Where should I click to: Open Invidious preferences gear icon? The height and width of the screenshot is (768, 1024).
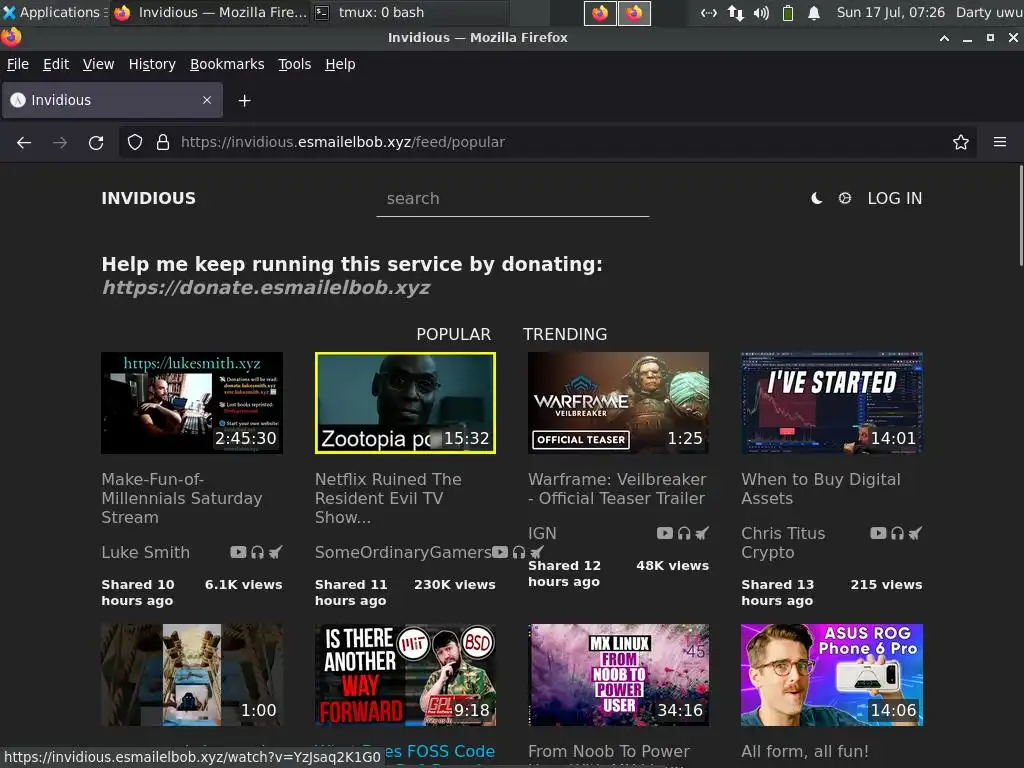coord(844,198)
